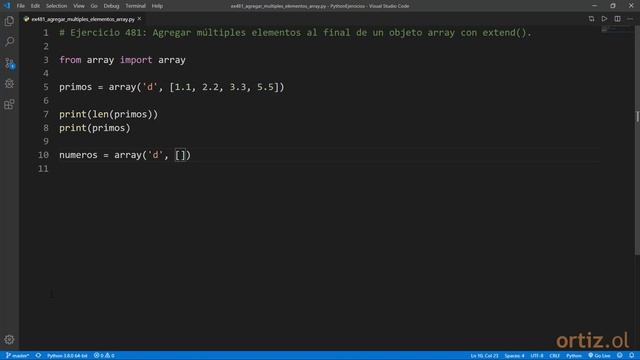Click line number 1 in the gutter
Viewport: 640px width, 360px height.
coord(46,33)
